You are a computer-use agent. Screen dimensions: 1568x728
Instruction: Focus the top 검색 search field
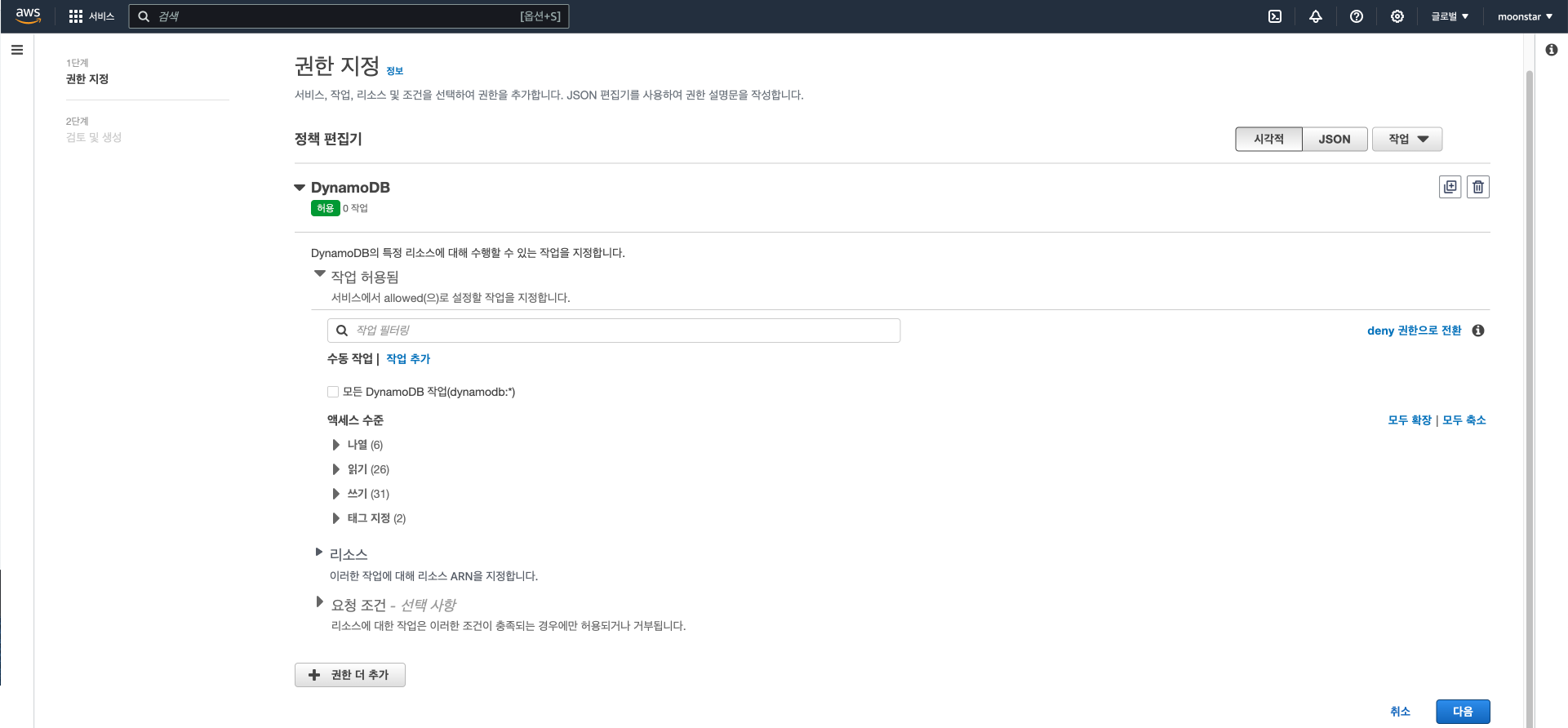(349, 16)
